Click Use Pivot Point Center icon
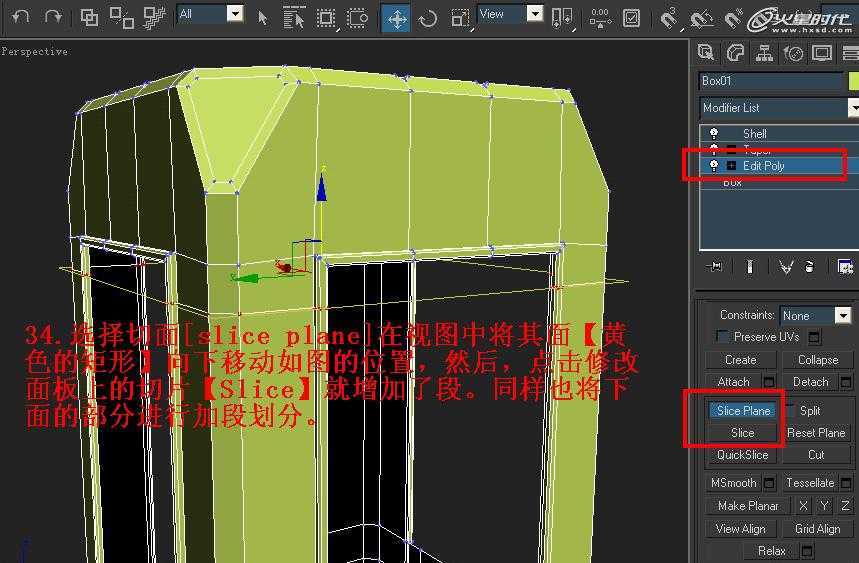 click(x=562, y=18)
